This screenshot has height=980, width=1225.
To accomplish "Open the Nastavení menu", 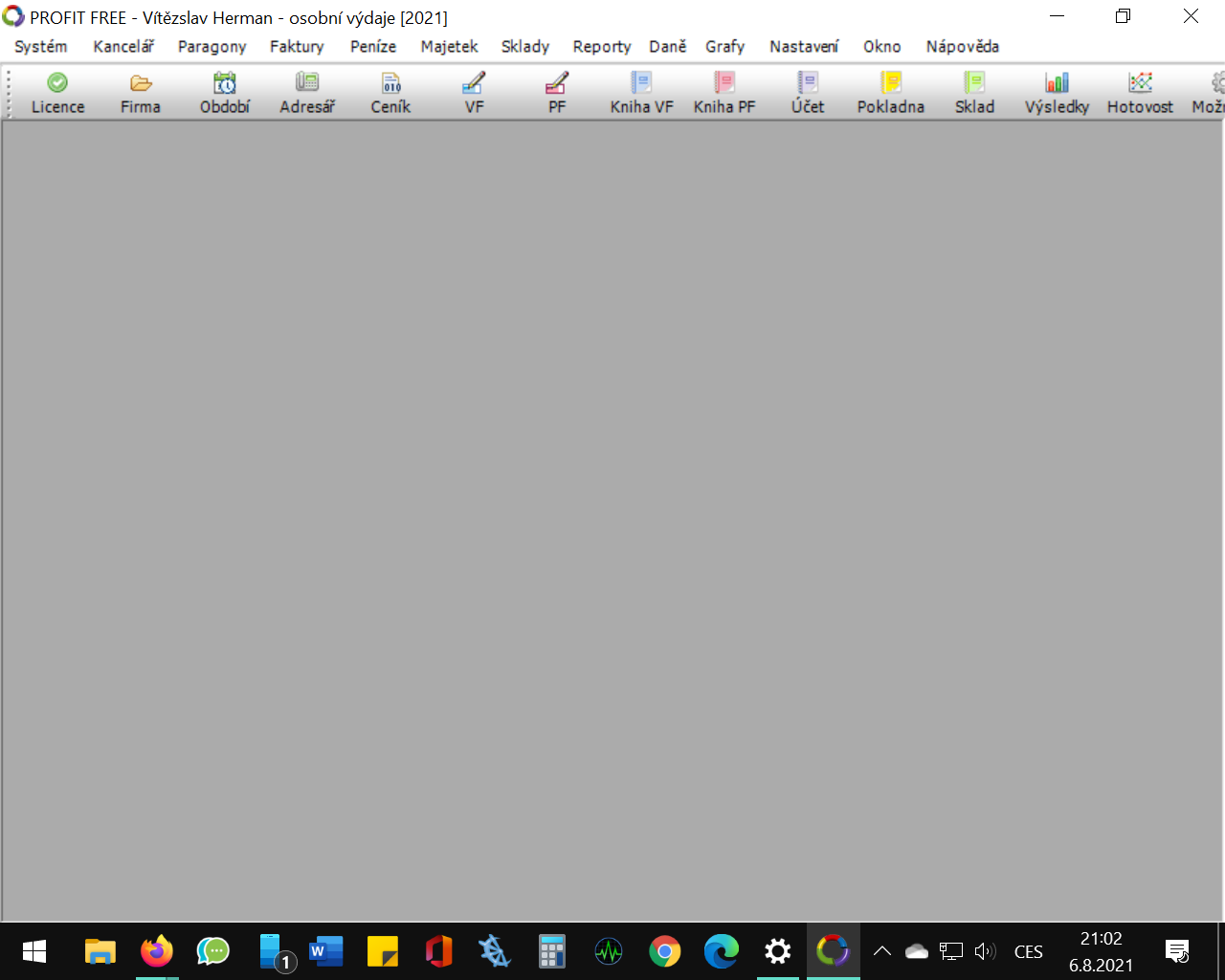I will 804,46.
